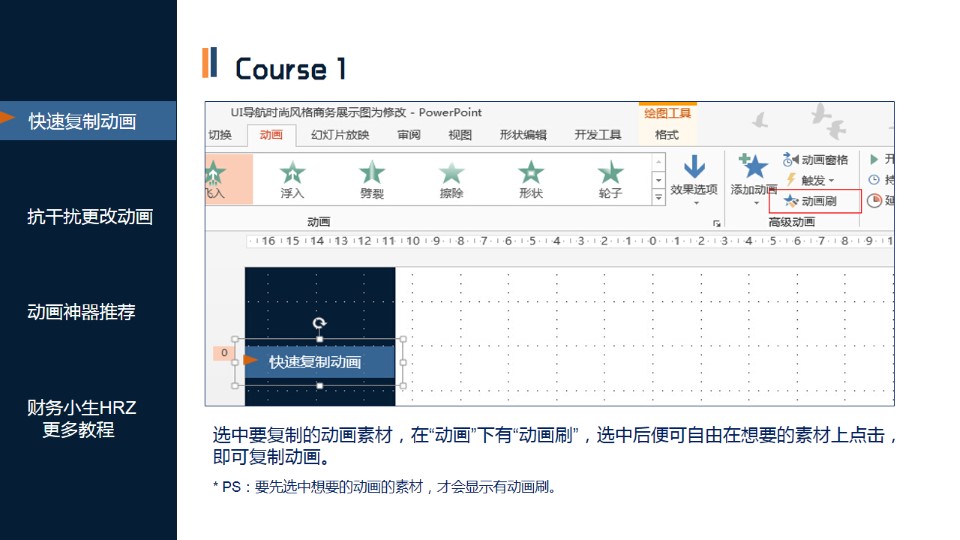Click the rotation handle above the shape
Screen dimensions: 960x540
[x=319, y=323]
